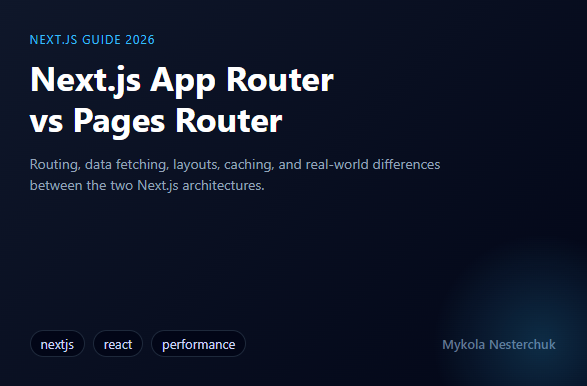Click the performance tag pill
The image size is (587, 386).
[x=198, y=344]
